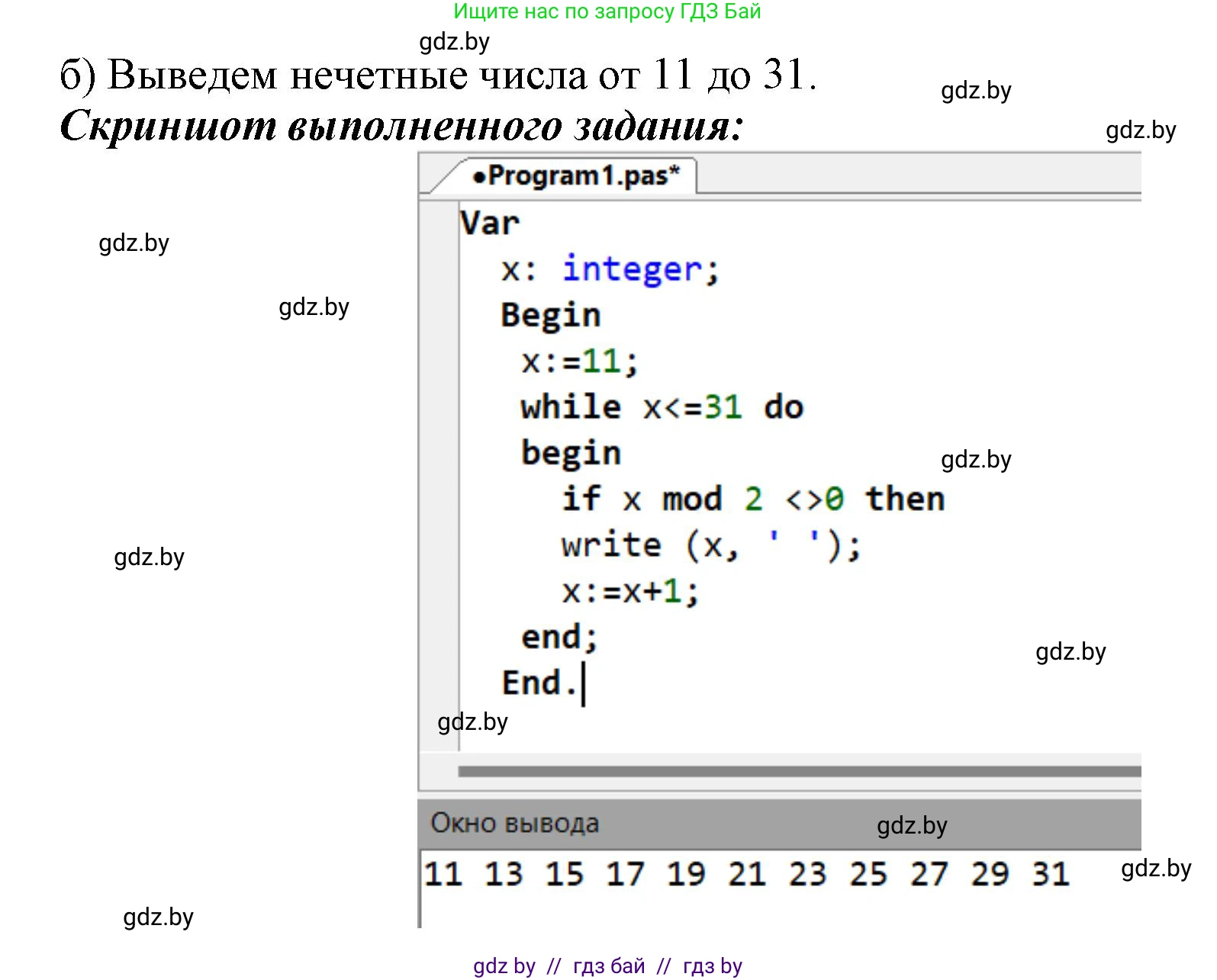The image size is (1217, 980).
Task: Click number 11 in the output window
Action: point(443,874)
